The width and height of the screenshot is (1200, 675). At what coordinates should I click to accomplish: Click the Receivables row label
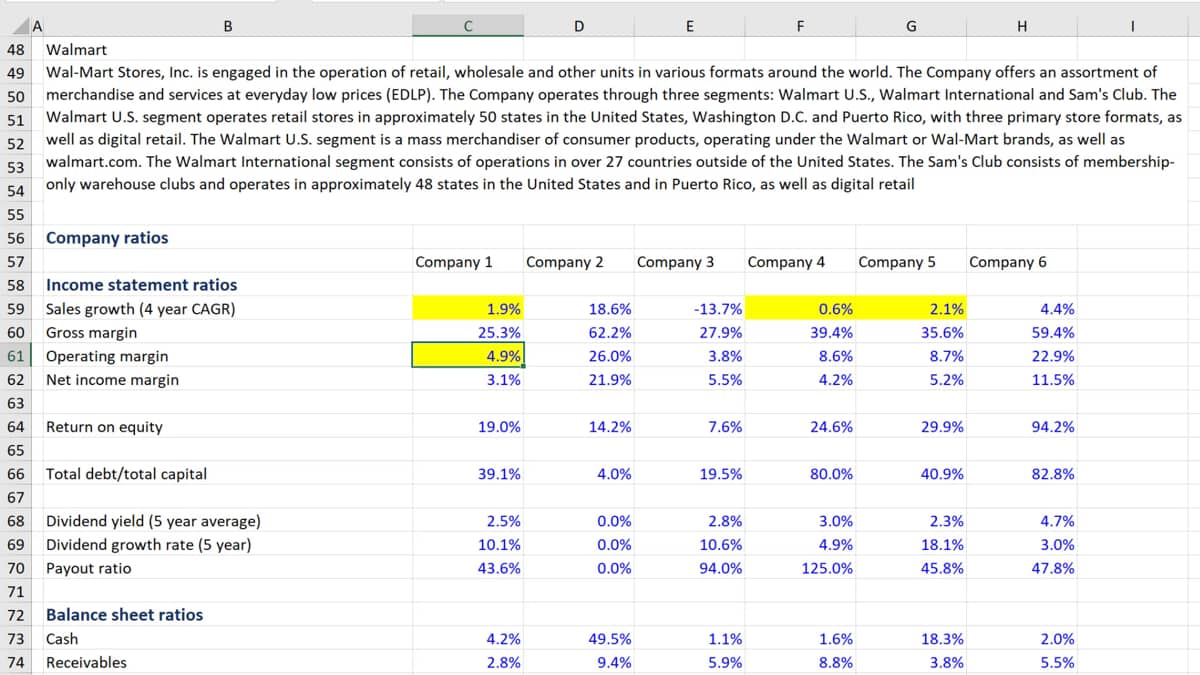(x=87, y=662)
